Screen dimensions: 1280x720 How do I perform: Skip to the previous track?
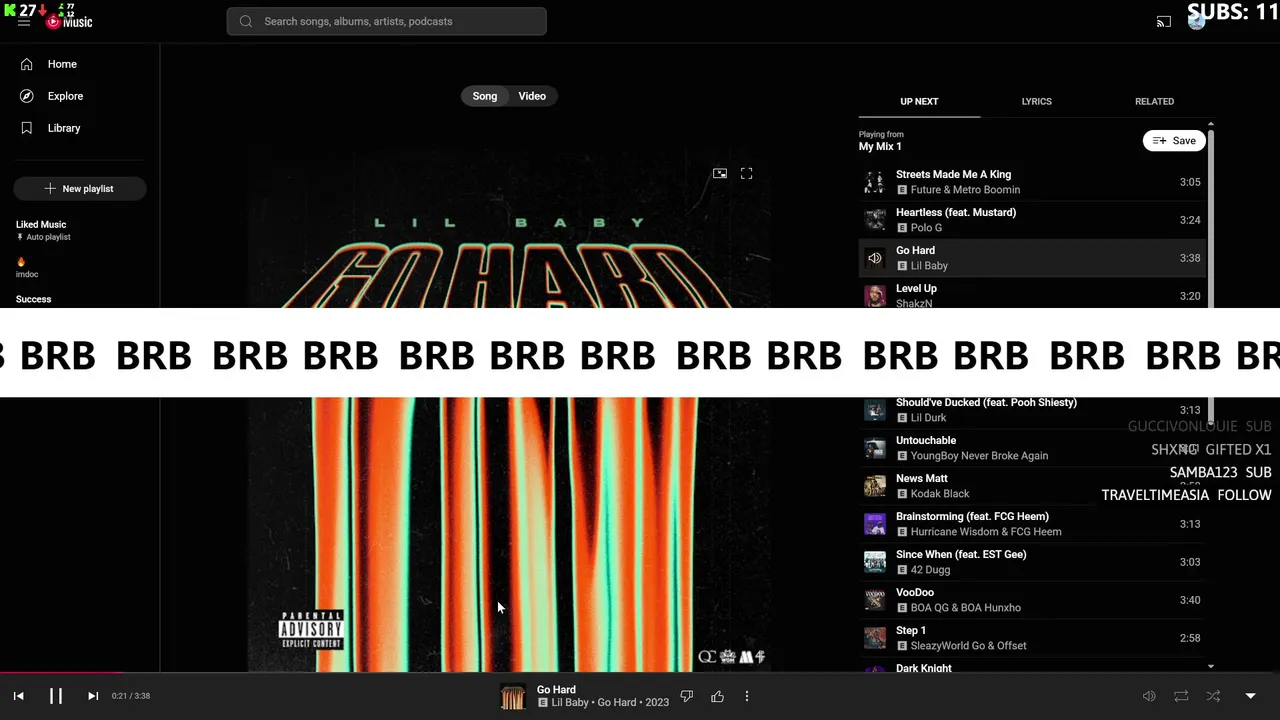(x=18, y=696)
